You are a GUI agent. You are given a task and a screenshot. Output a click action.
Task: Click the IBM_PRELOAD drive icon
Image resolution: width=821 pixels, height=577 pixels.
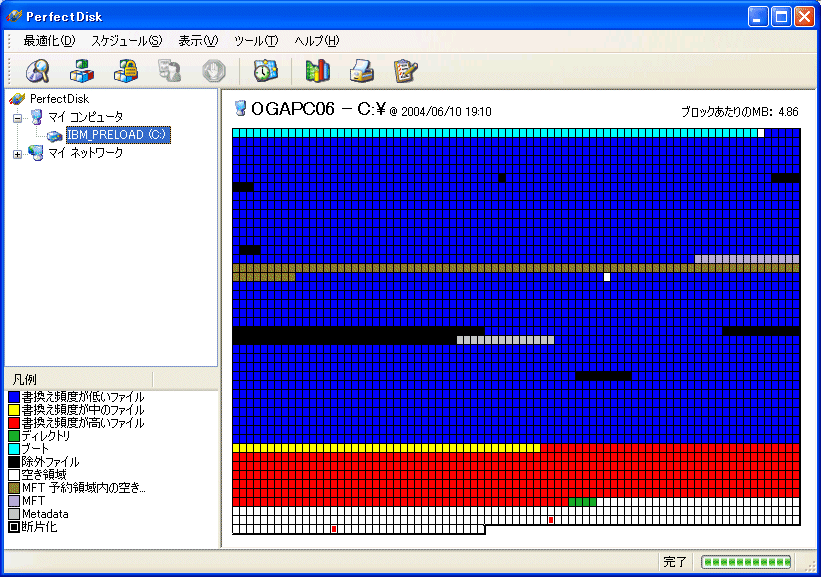pyautogui.click(x=54, y=136)
